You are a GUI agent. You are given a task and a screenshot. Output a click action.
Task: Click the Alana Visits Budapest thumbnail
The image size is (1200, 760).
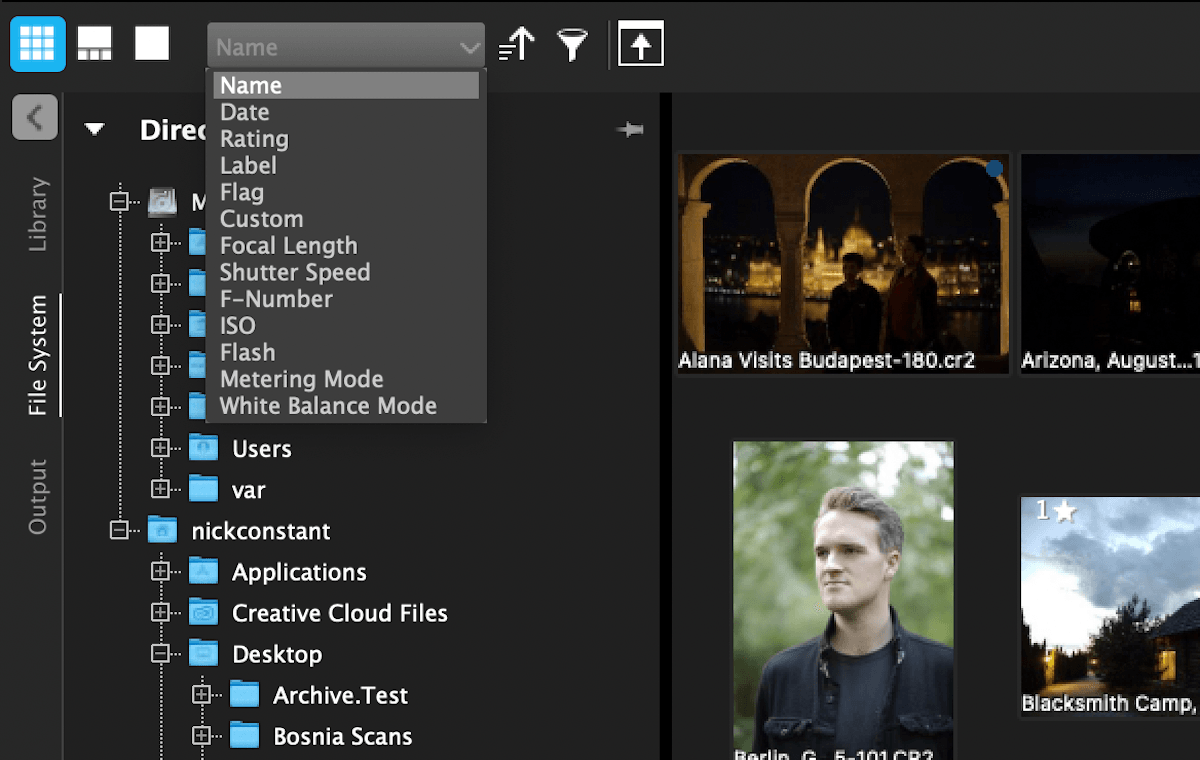[842, 260]
